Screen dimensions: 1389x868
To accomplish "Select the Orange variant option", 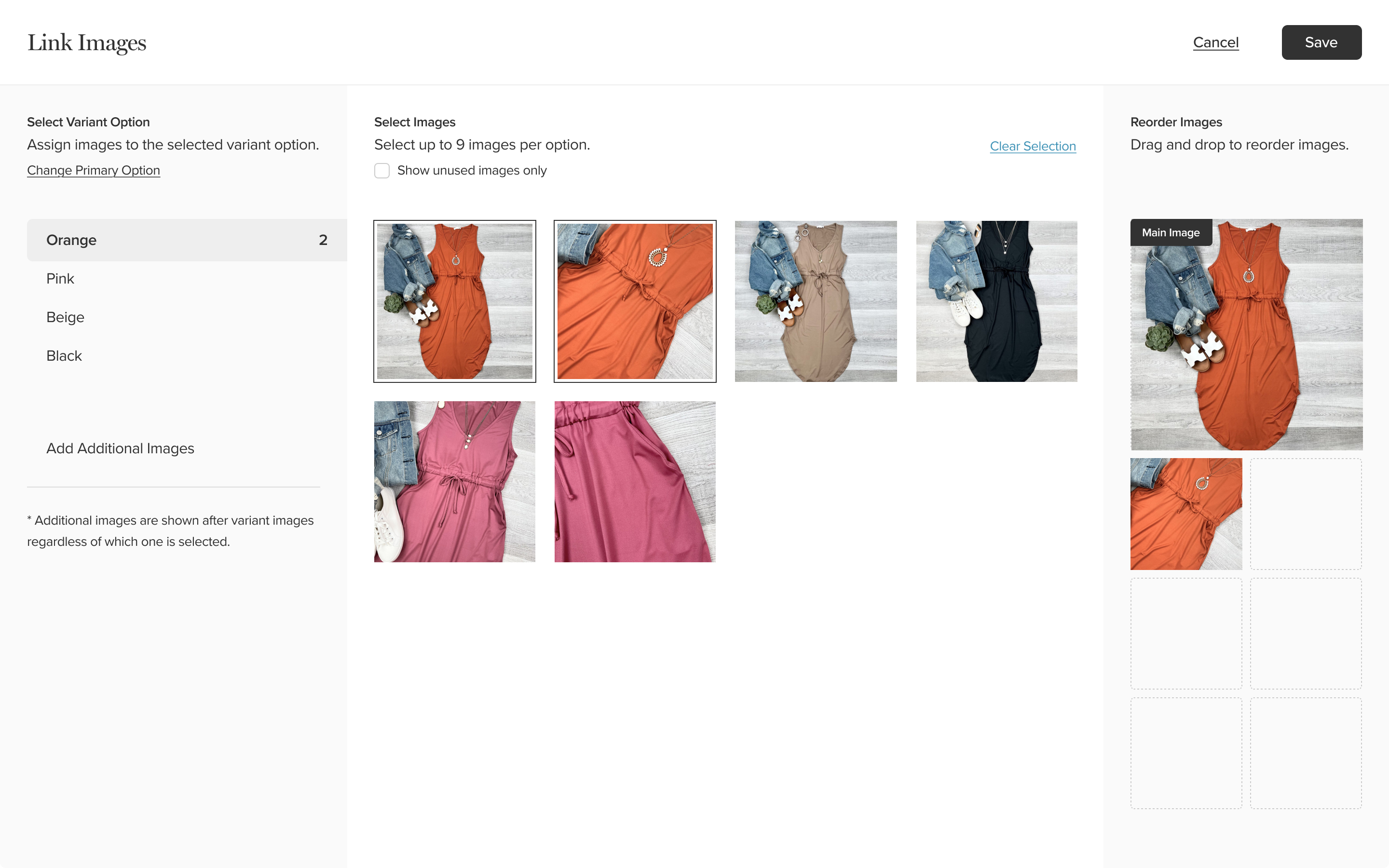I will coord(187,240).
